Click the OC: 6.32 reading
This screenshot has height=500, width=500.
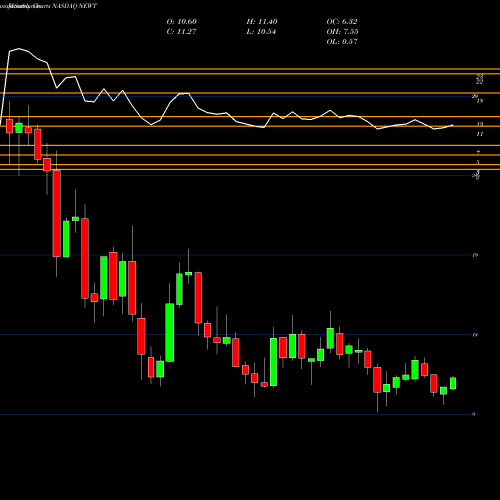342,21
